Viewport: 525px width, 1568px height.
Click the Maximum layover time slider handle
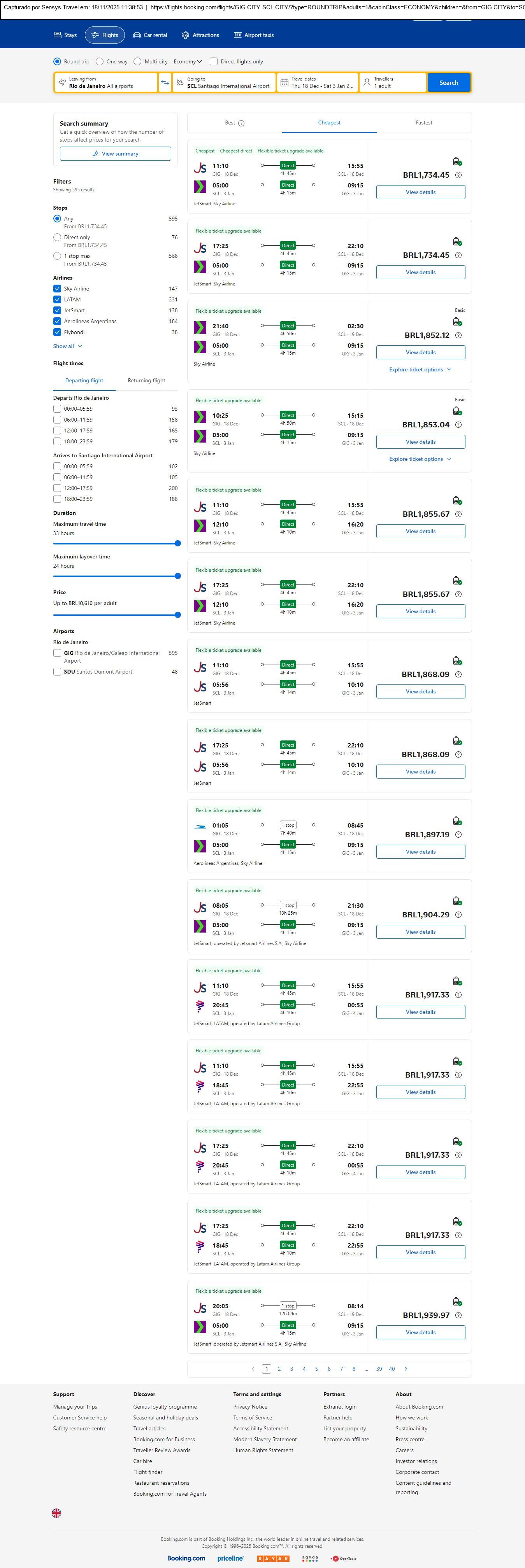coord(178,576)
